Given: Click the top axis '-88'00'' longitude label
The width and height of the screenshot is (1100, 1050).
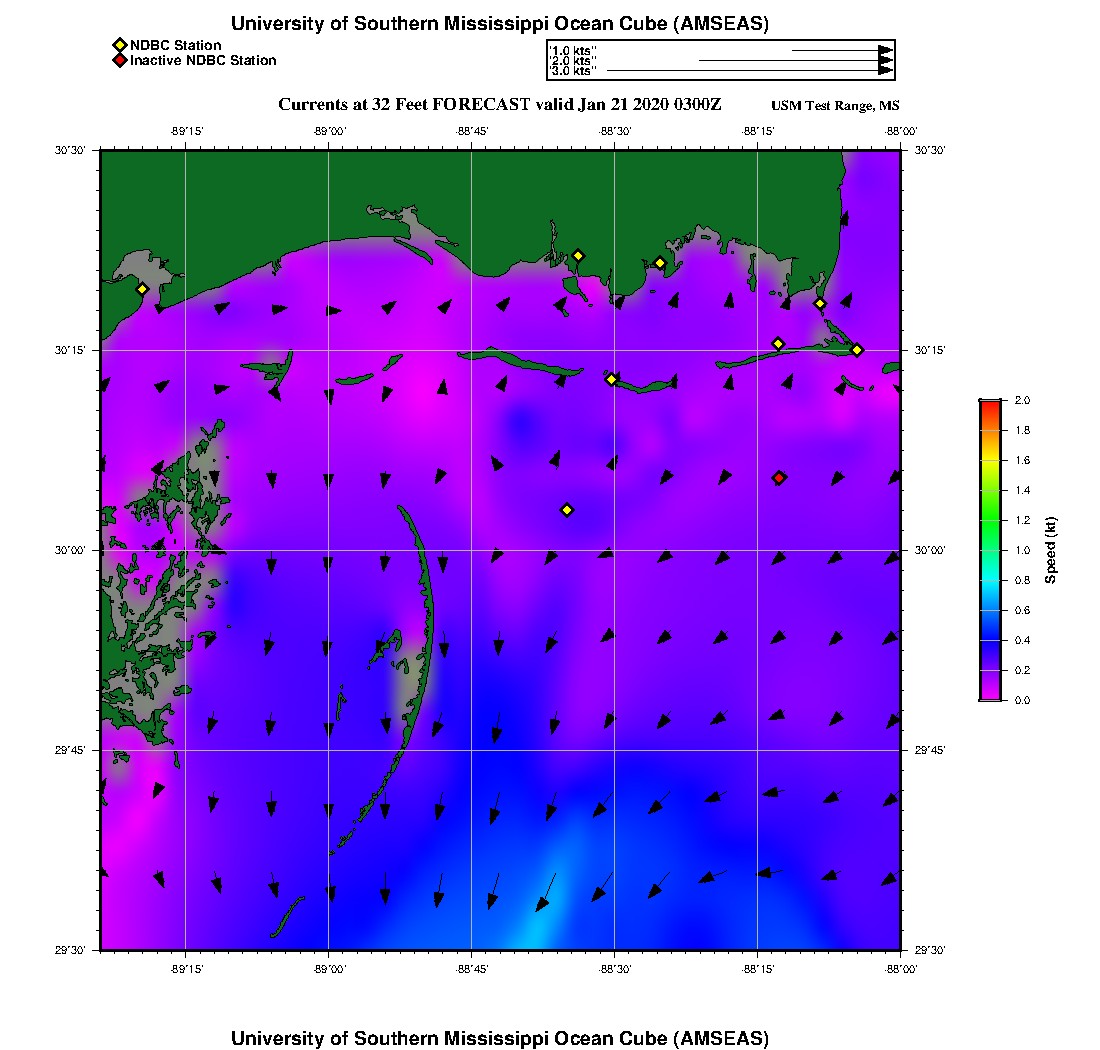Looking at the screenshot, I should [901, 131].
